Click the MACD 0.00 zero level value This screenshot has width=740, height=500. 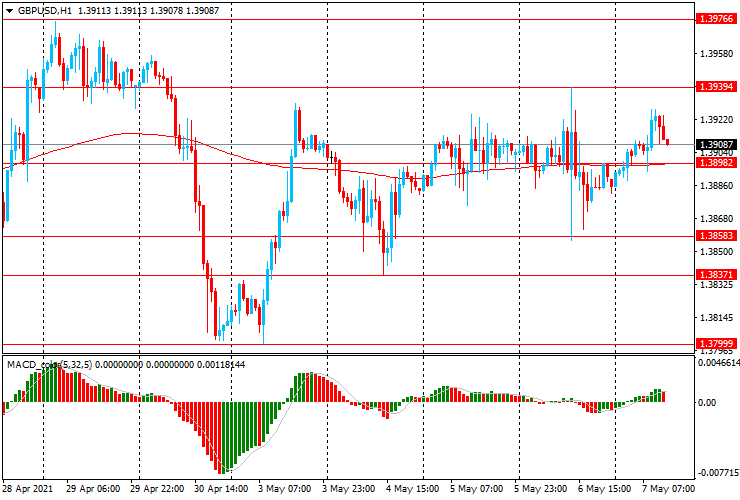(707, 402)
